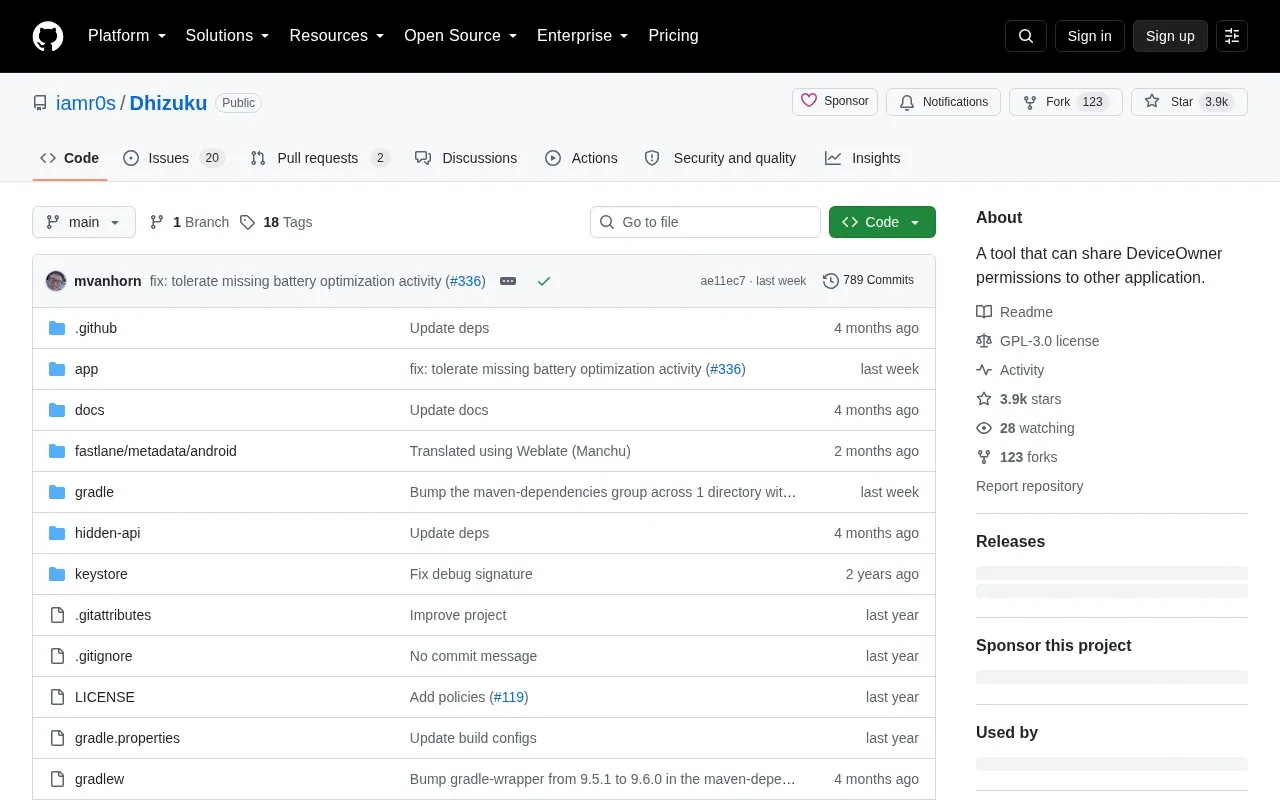Screen dimensions: 1280x800
Task: Click the Notifications bell button
Action: click(x=943, y=102)
